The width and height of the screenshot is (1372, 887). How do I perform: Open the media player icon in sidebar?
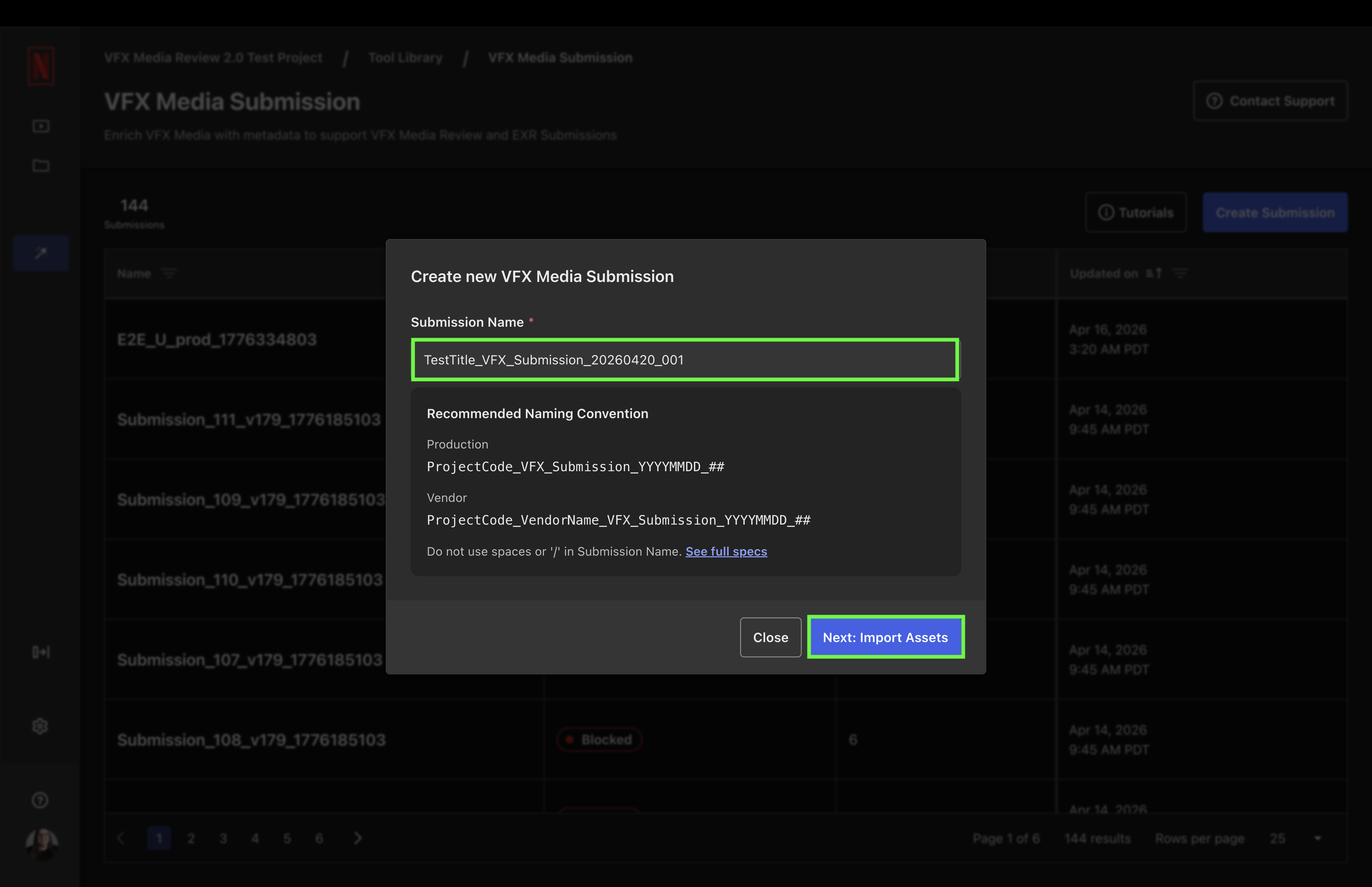41,125
